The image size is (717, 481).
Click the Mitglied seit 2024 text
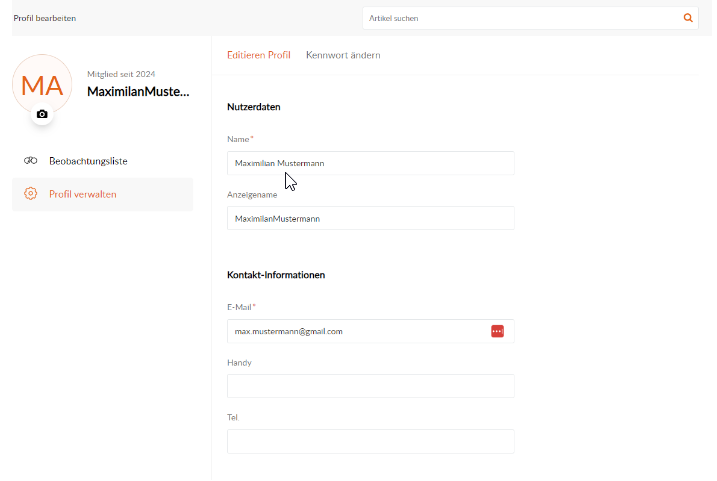[x=121, y=74]
